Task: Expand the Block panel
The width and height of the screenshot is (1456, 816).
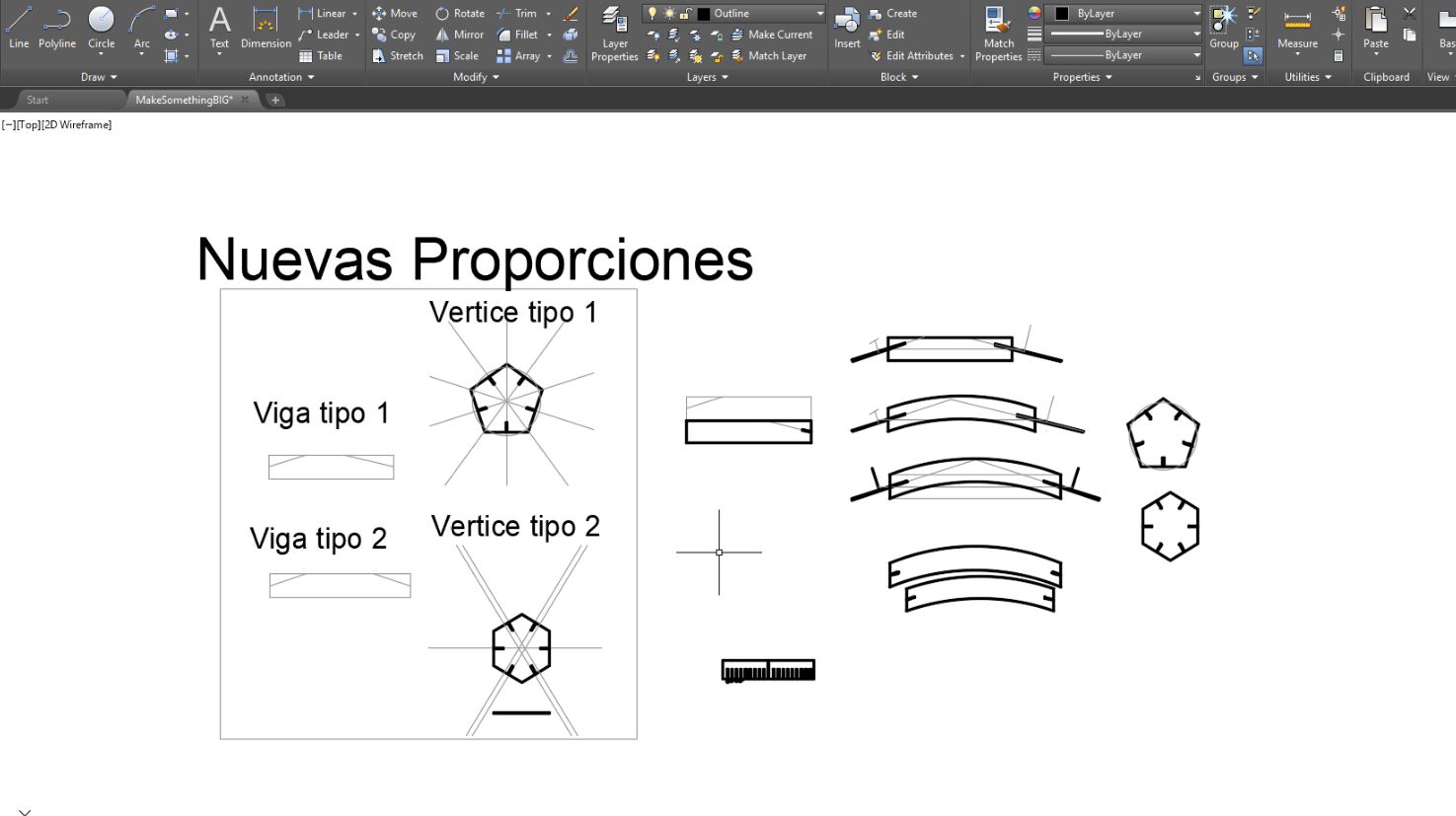Action: (899, 77)
